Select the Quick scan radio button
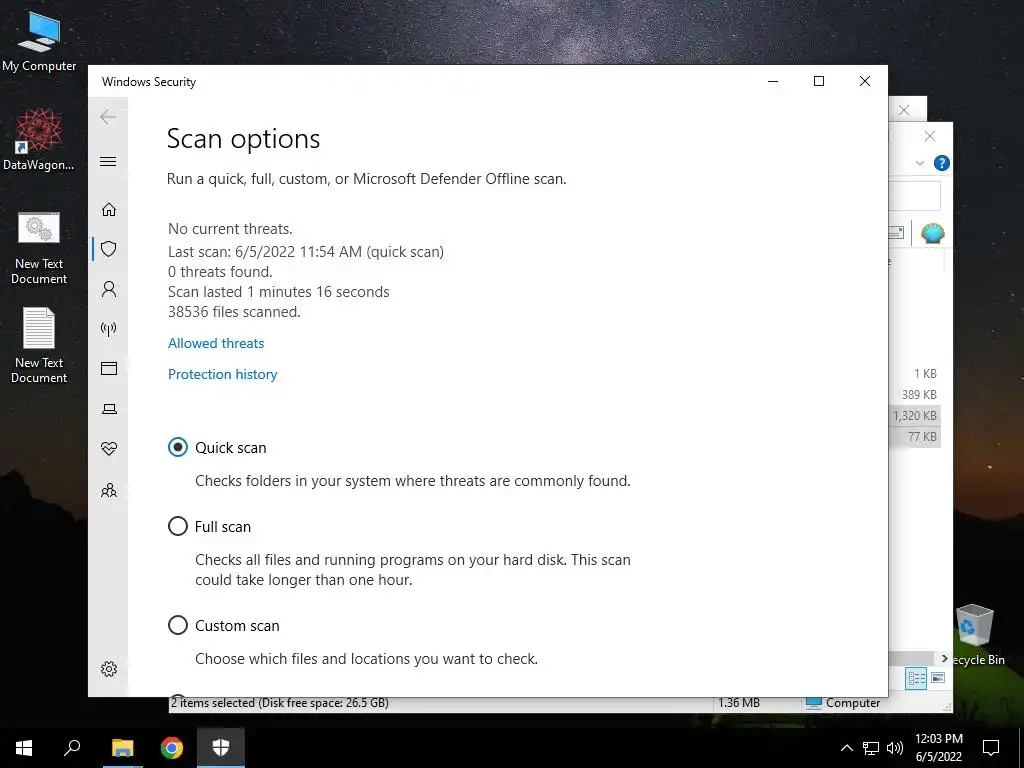 click(178, 447)
